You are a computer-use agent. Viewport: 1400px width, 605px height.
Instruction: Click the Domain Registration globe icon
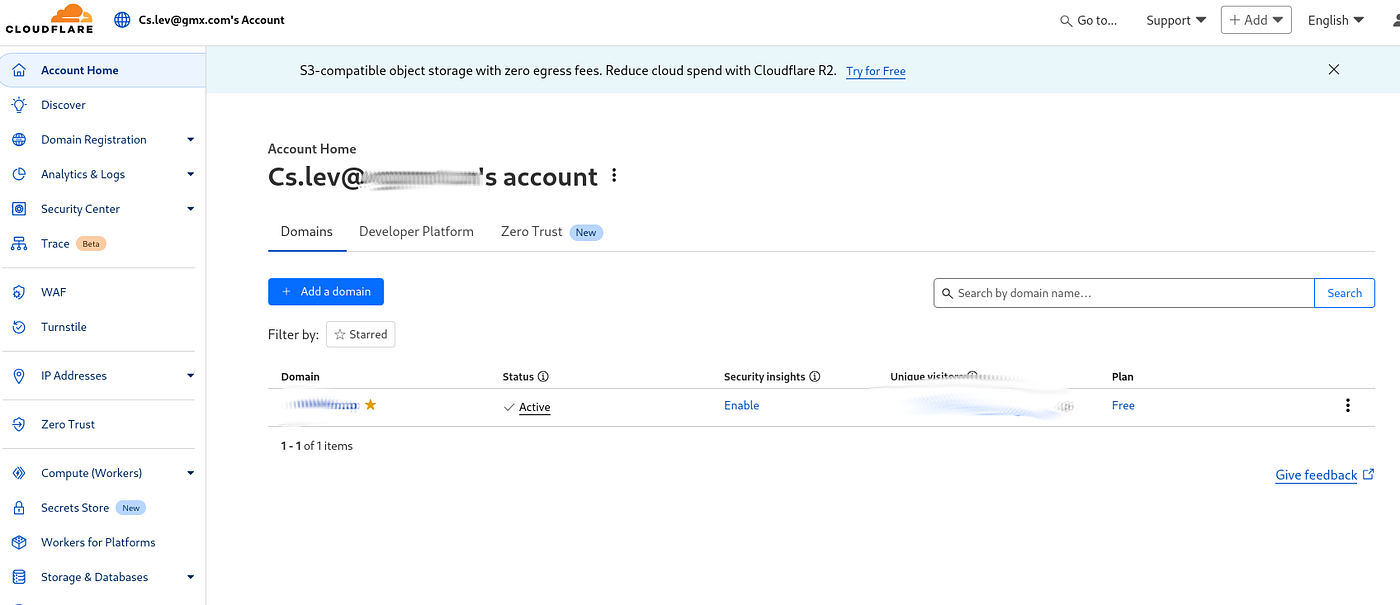click(19, 140)
